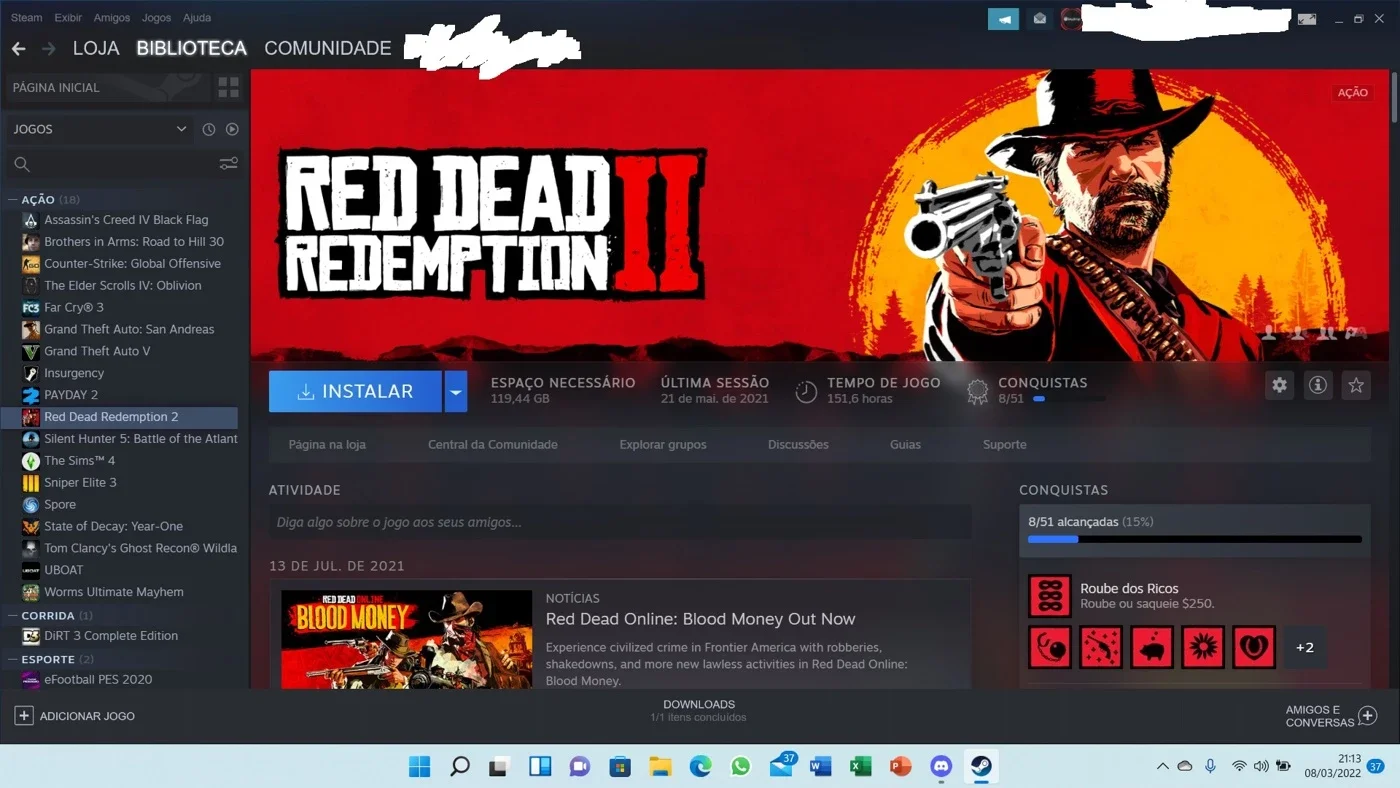The width and height of the screenshot is (1400, 788).
Task: Open WhatsApp from the taskbar
Action: coord(740,767)
